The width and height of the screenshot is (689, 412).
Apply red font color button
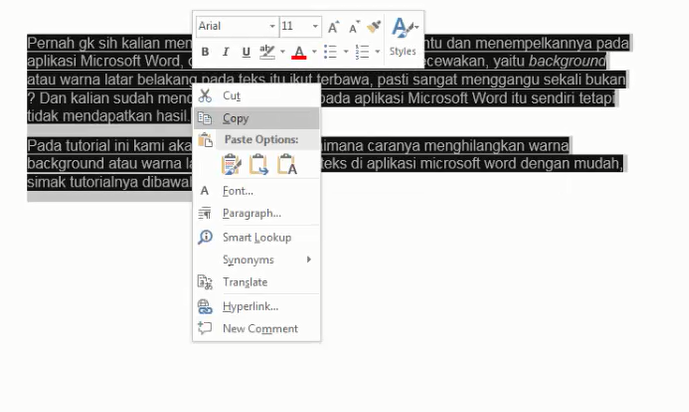299,52
